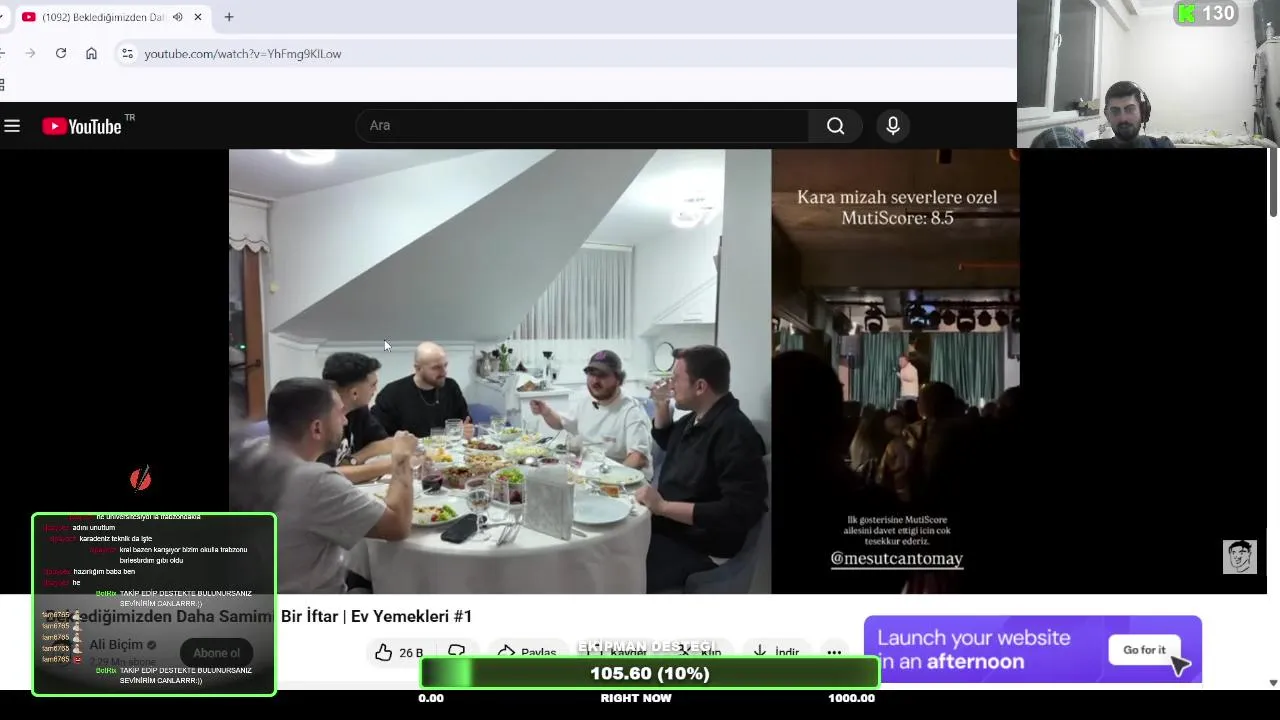Click the viewer count 130

(x=1218, y=14)
